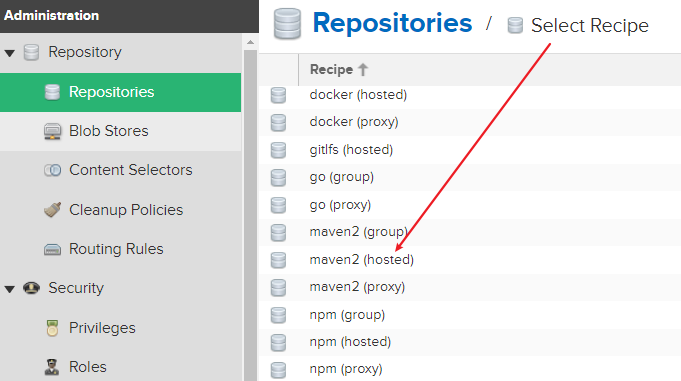
Task: Select the go (group) recipe row
Action: point(470,177)
